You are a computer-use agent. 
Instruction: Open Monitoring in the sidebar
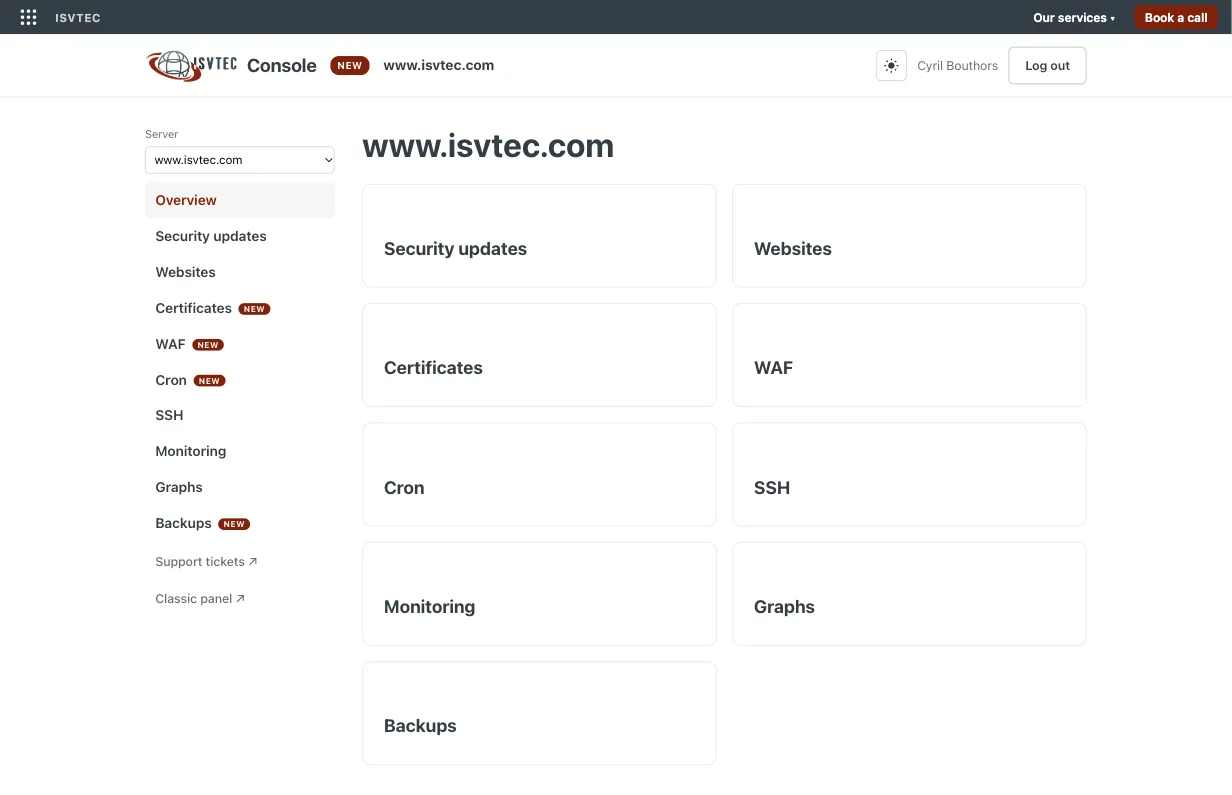(240, 451)
